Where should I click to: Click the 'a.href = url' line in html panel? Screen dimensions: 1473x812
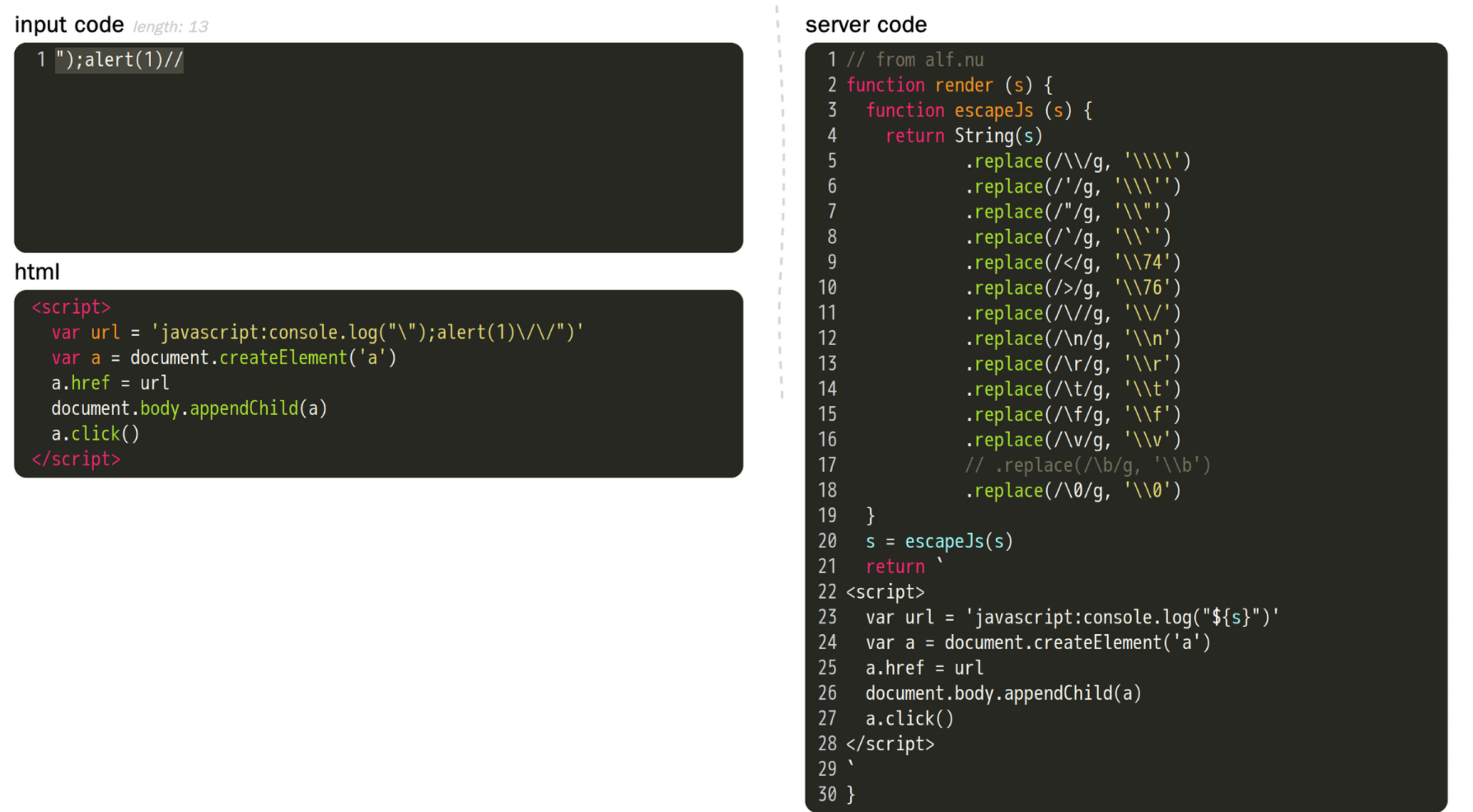tap(110, 384)
